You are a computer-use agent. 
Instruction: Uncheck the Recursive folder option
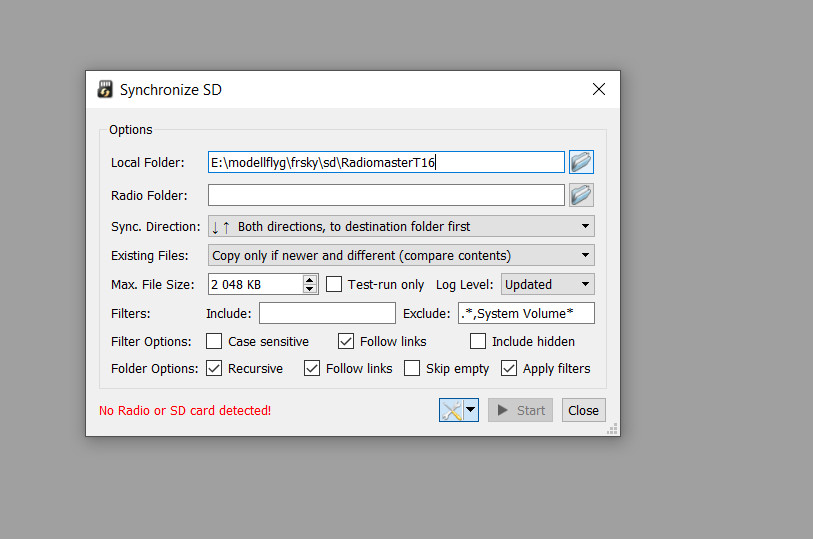214,368
